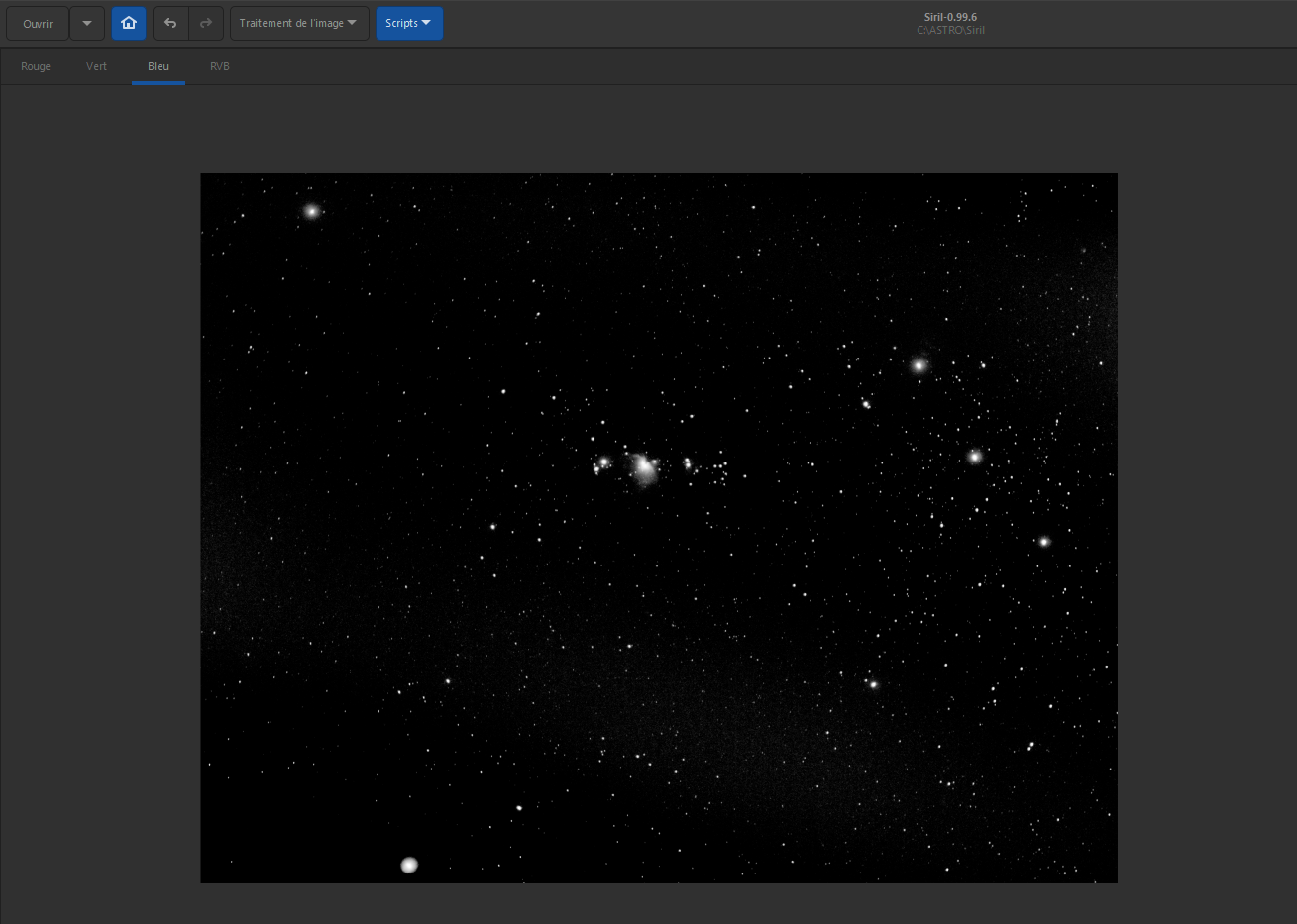Switch to the Vert channel tab
This screenshot has width=1297, height=924.
[96, 66]
